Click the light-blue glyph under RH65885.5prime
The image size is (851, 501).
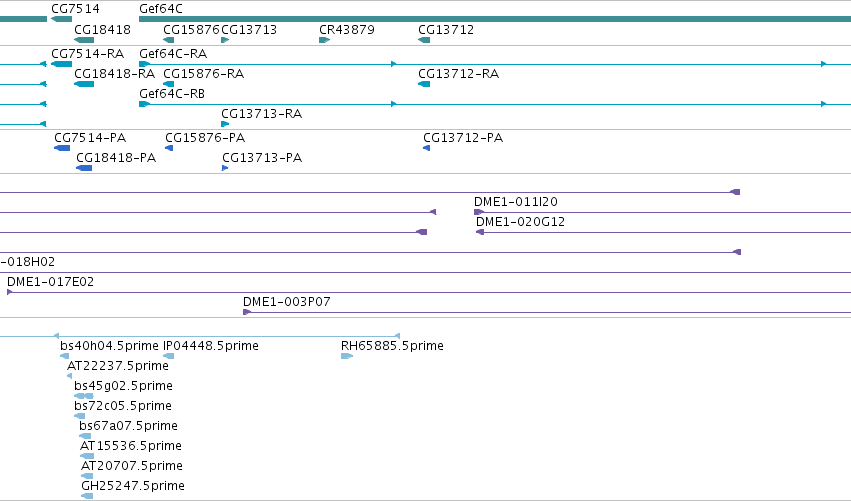point(347,357)
